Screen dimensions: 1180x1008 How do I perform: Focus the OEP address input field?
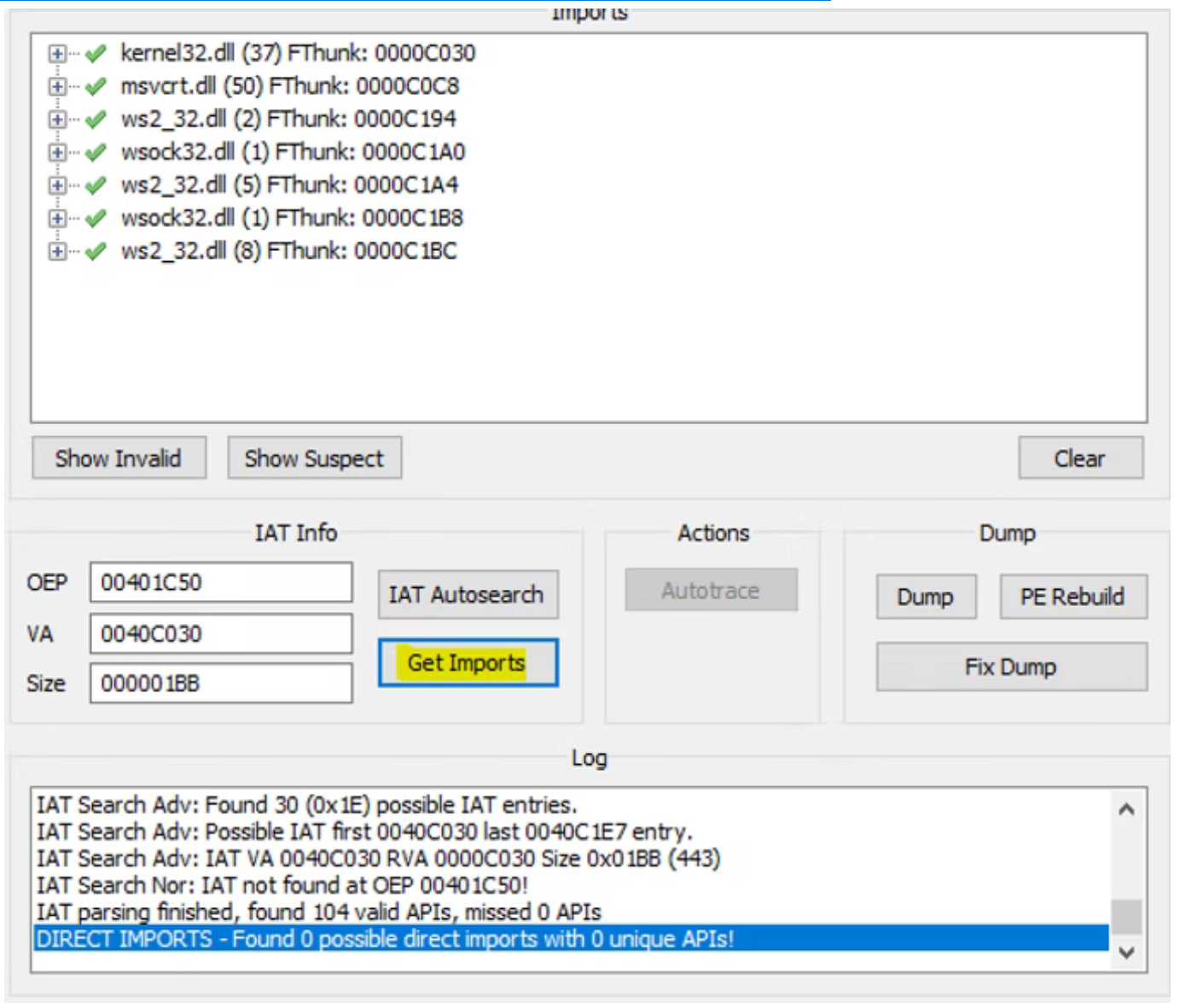pyautogui.click(x=220, y=583)
